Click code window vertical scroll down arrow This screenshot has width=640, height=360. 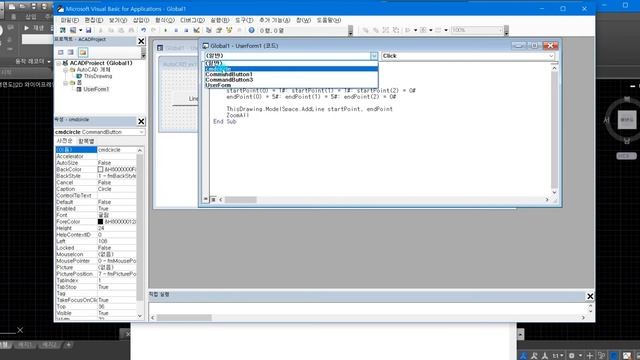554,192
